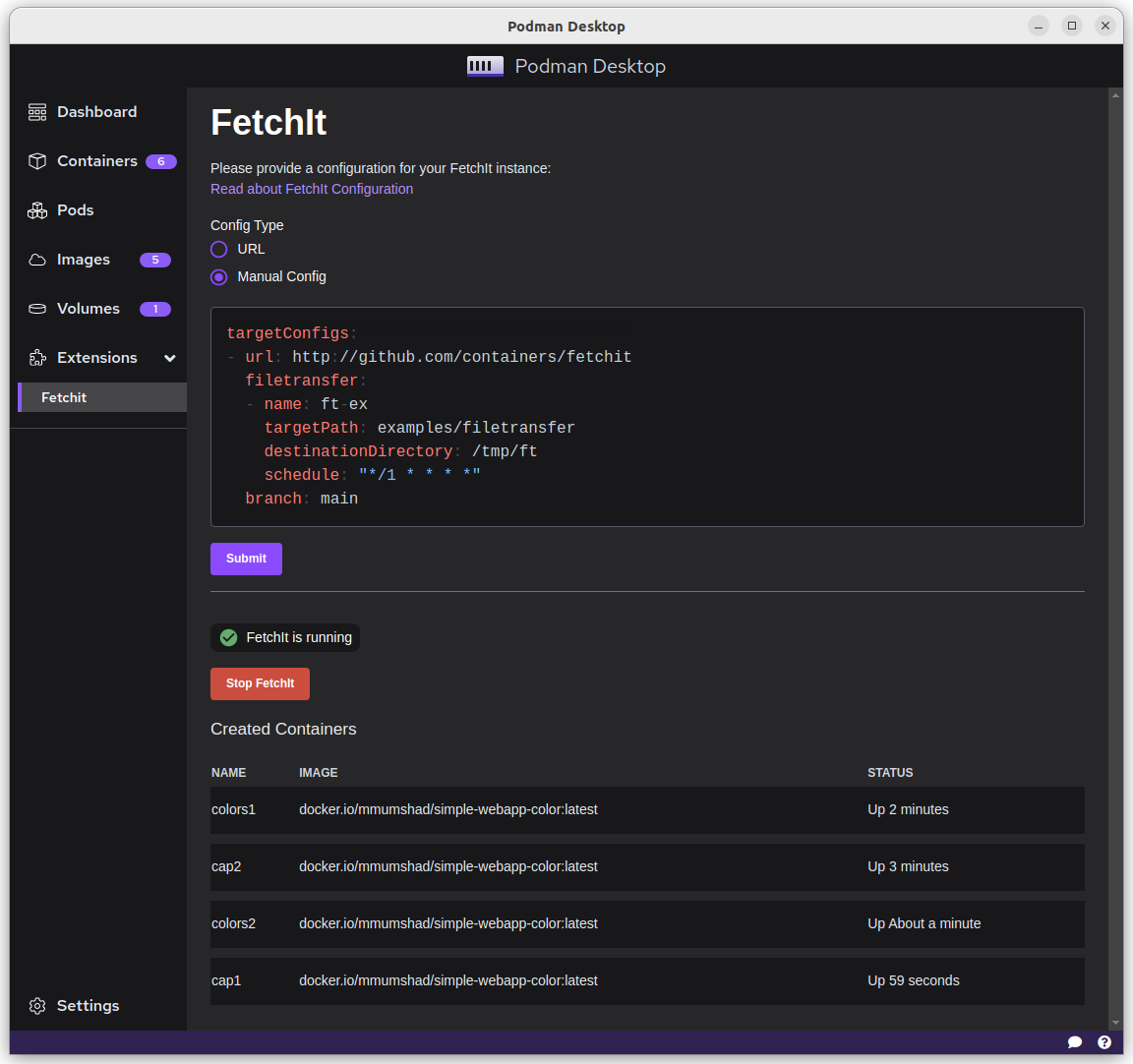This screenshot has height=1064, width=1133.
Task: Click the Images cloud icon
Action: (x=36, y=260)
